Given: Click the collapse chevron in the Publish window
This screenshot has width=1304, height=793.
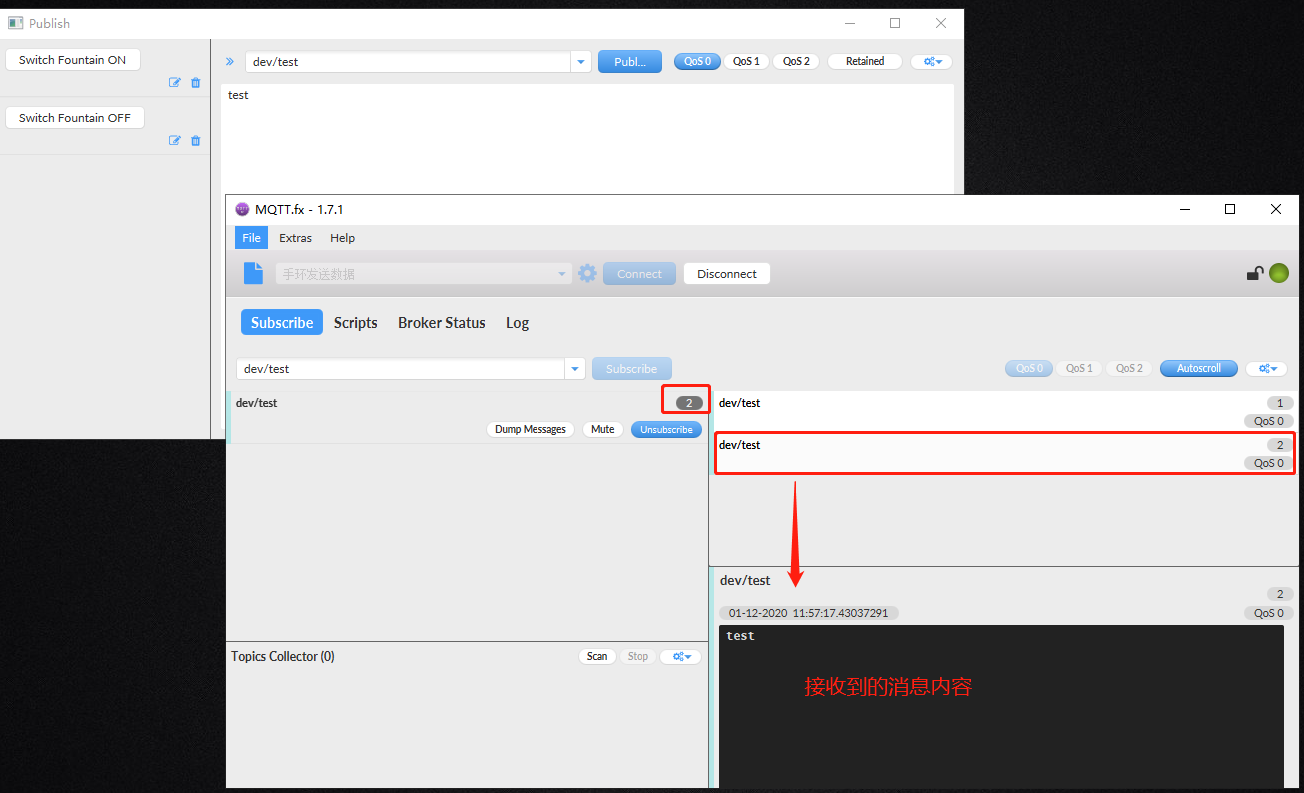Looking at the screenshot, I should pyautogui.click(x=229, y=61).
